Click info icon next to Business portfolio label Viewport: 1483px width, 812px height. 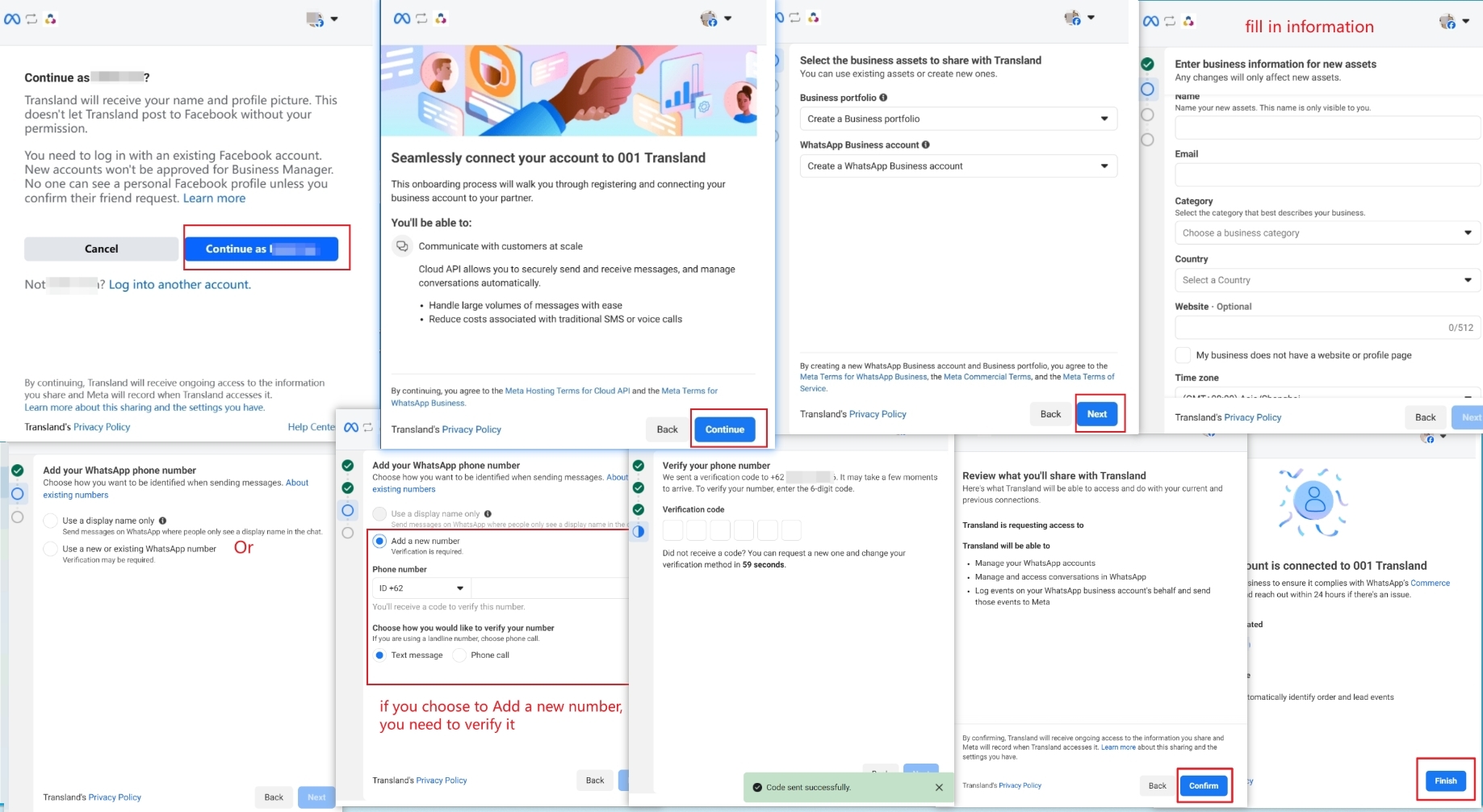click(883, 98)
